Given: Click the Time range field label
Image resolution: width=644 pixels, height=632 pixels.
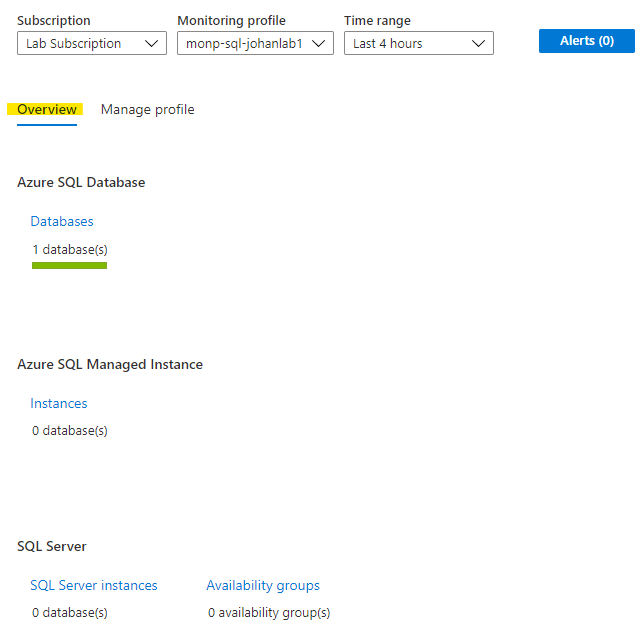Looking at the screenshot, I should 377,21.
